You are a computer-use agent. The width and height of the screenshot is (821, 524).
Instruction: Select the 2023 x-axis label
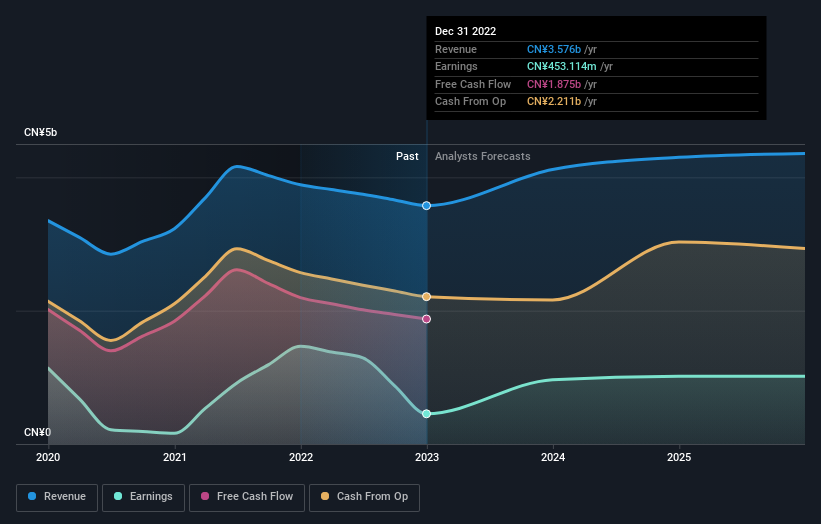tap(427, 457)
